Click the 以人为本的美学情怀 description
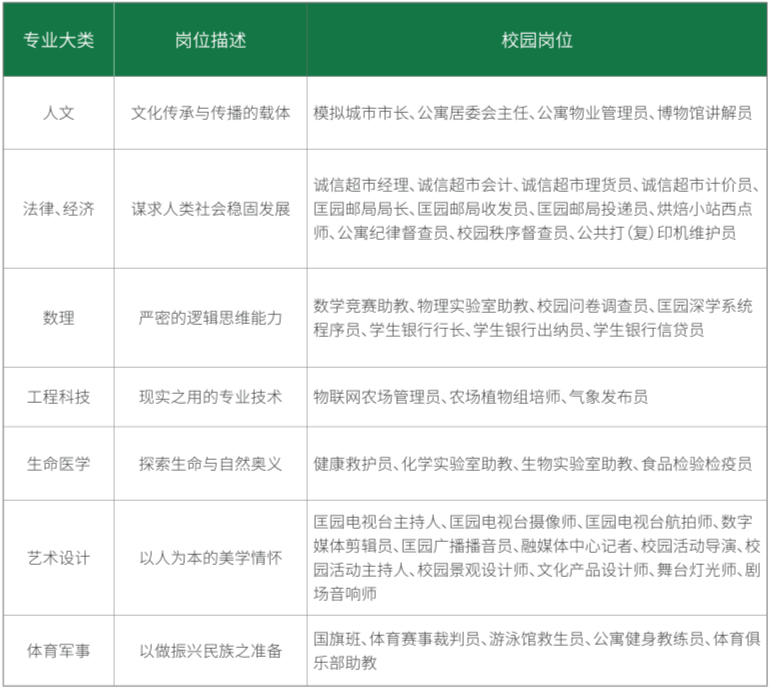The image size is (769, 690). [210, 558]
